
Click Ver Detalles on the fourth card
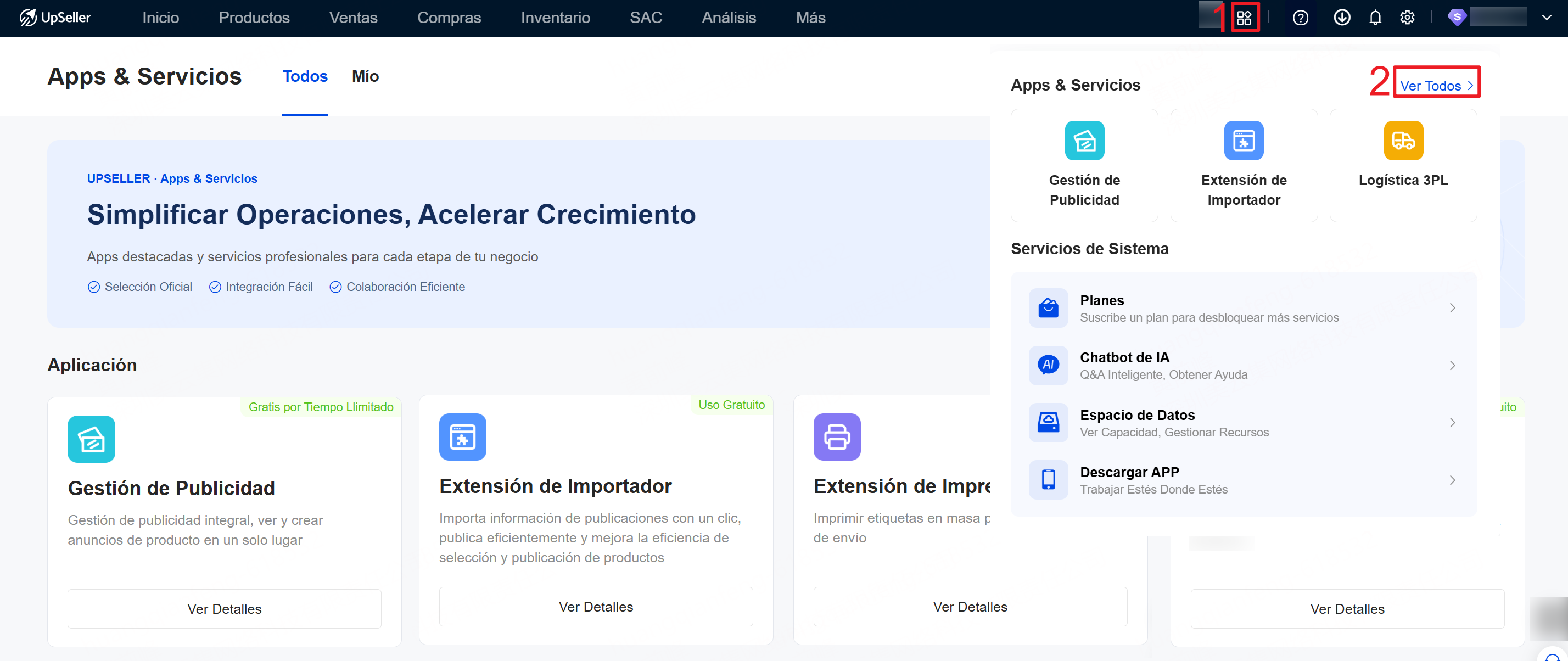pyautogui.click(x=1347, y=609)
